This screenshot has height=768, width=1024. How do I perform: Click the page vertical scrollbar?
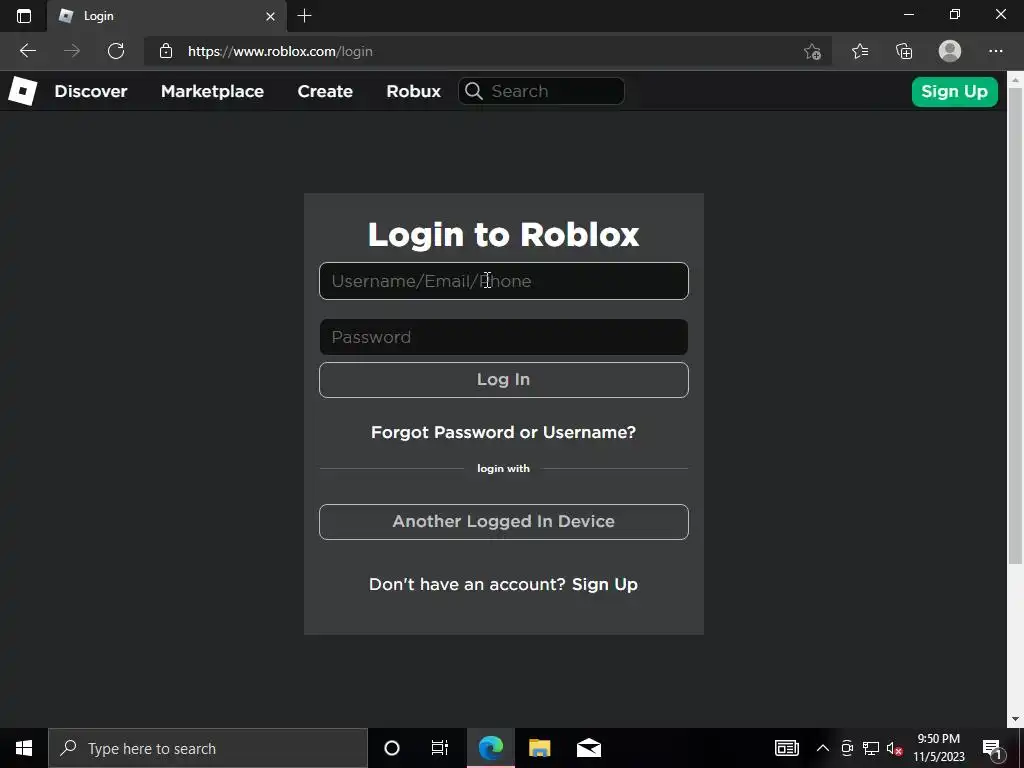pos(1015,327)
